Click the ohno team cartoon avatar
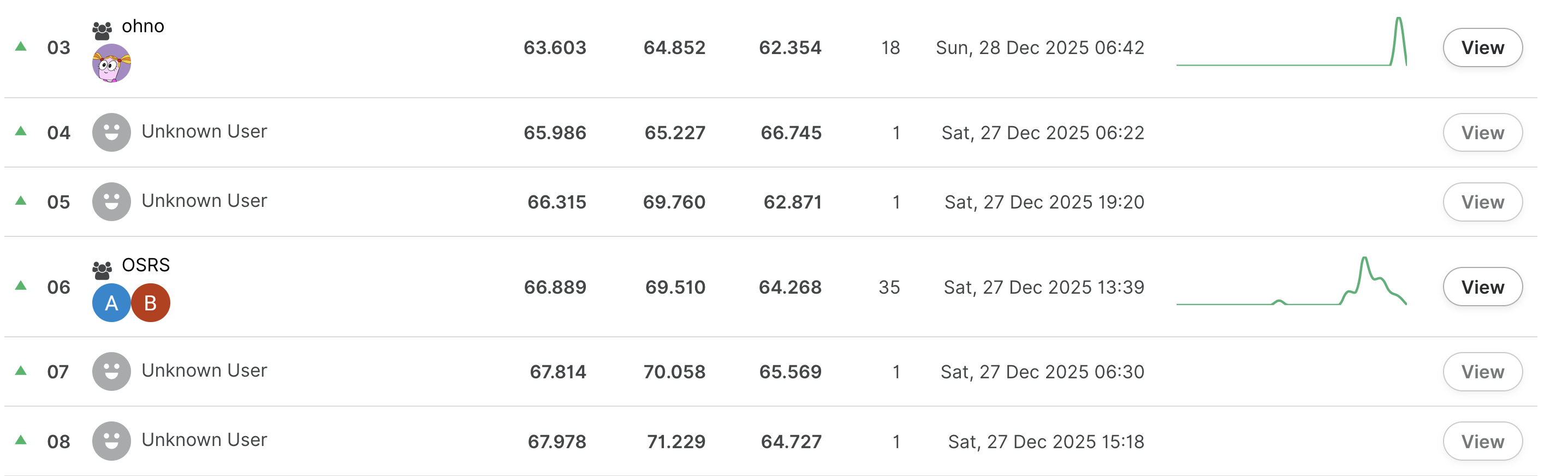The height and width of the screenshot is (476, 1568). tap(111, 63)
